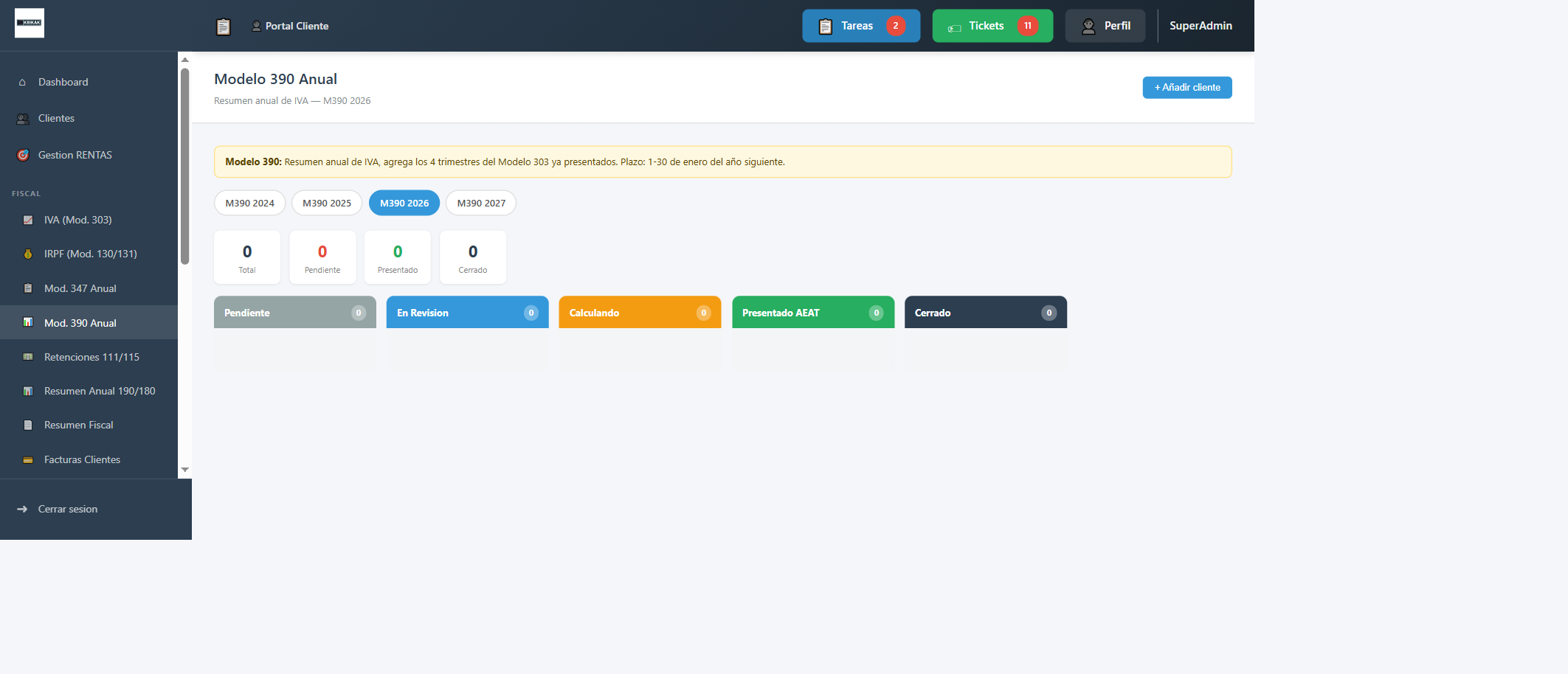Click the Gestion RENTAS target icon
Image resolution: width=1568 pixels, height=674 pixels.
point(23,155)
